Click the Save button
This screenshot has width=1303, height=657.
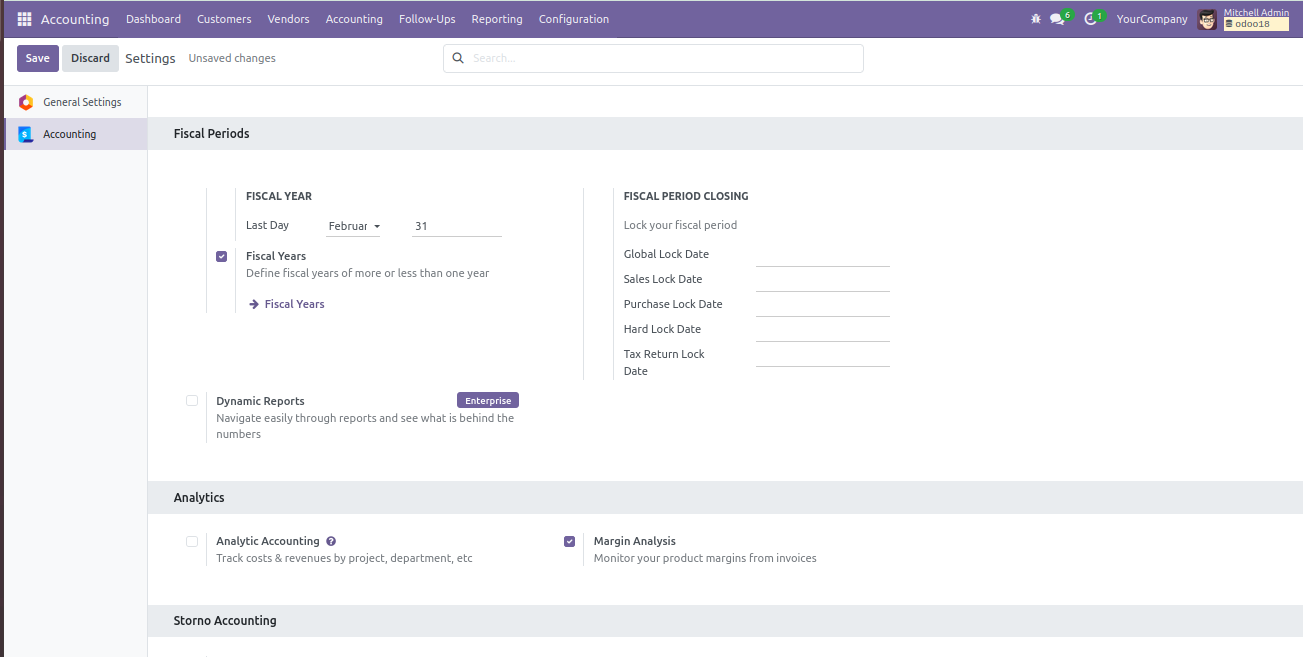[x=38, y=58]
